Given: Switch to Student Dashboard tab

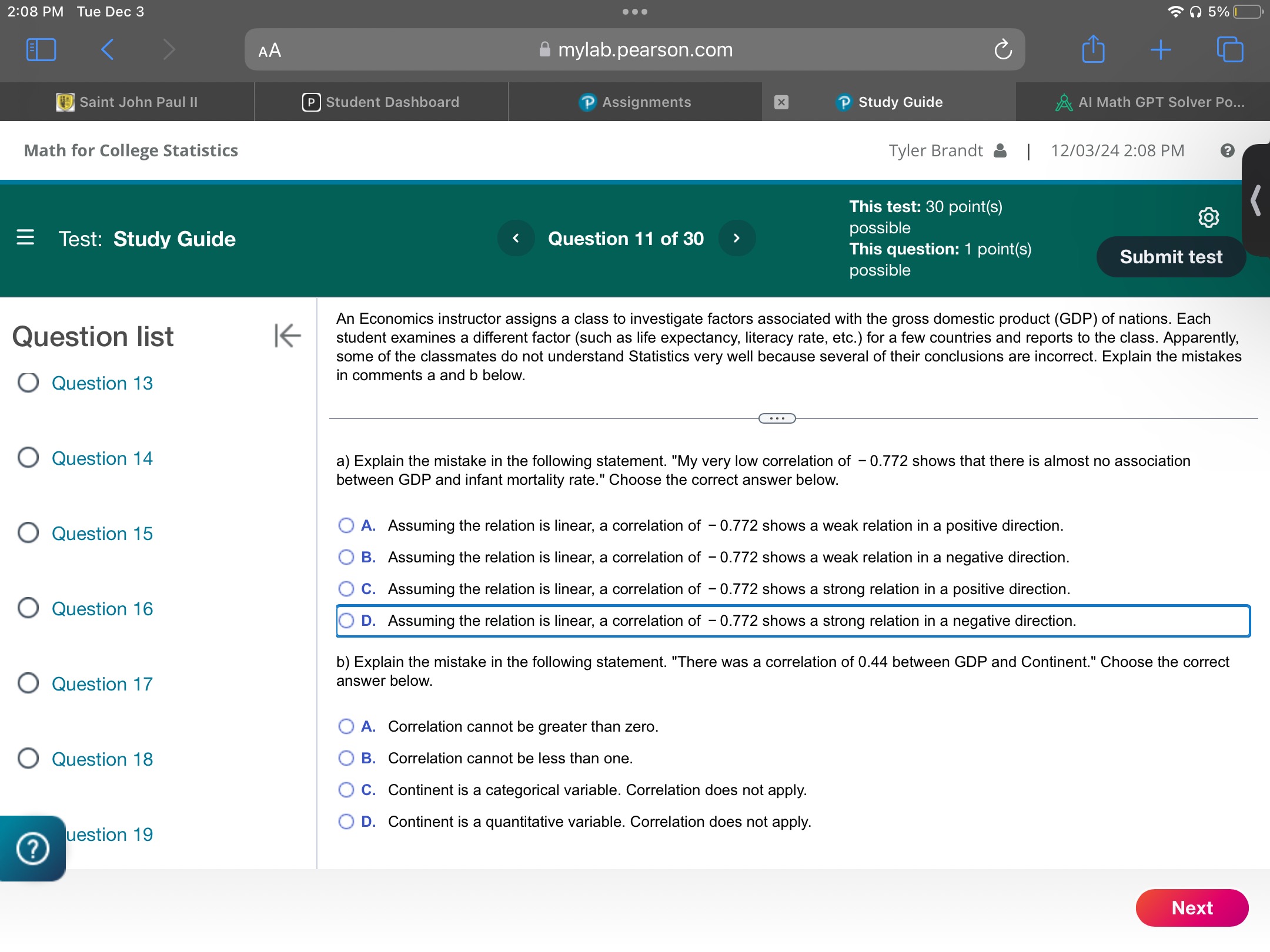Looking at the screenshot, I should coord(381,102).
